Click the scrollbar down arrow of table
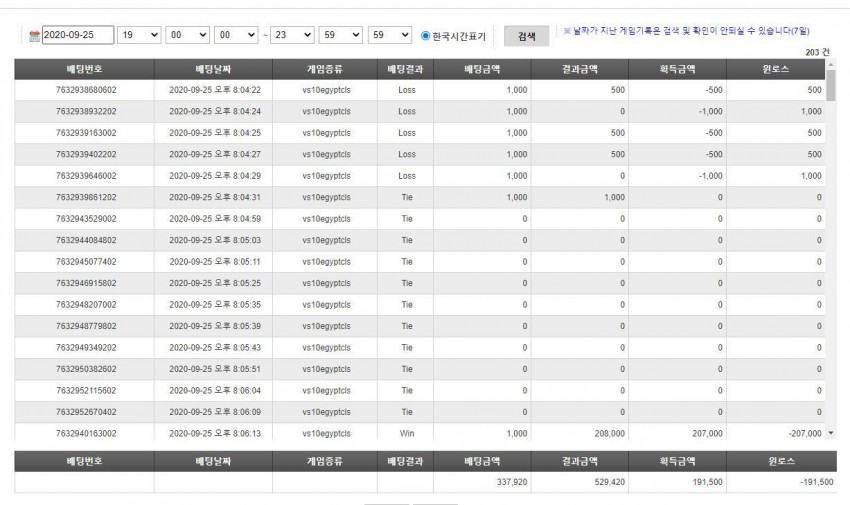 click(830, 432)
